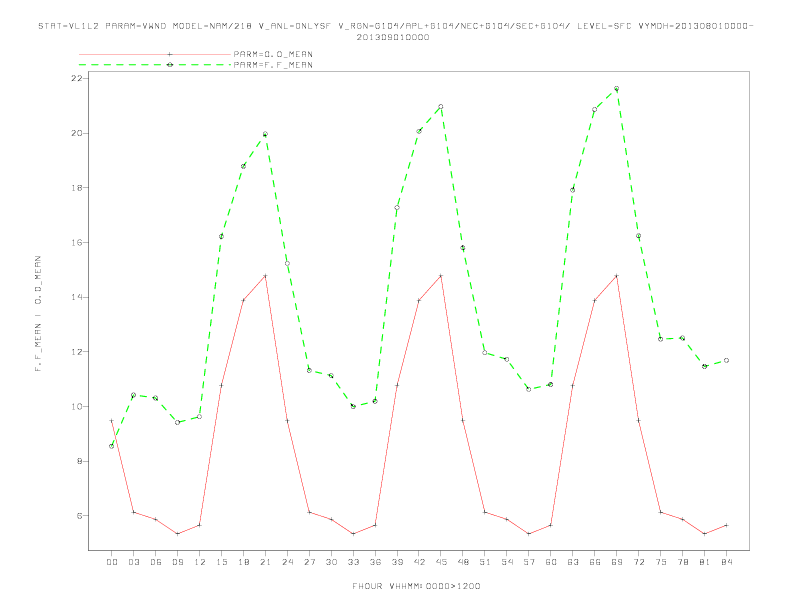792x612 pixels.
Task: Click the F.F_MEAN | O.O_MEAN y-axis title
Action: coord(38,314)
